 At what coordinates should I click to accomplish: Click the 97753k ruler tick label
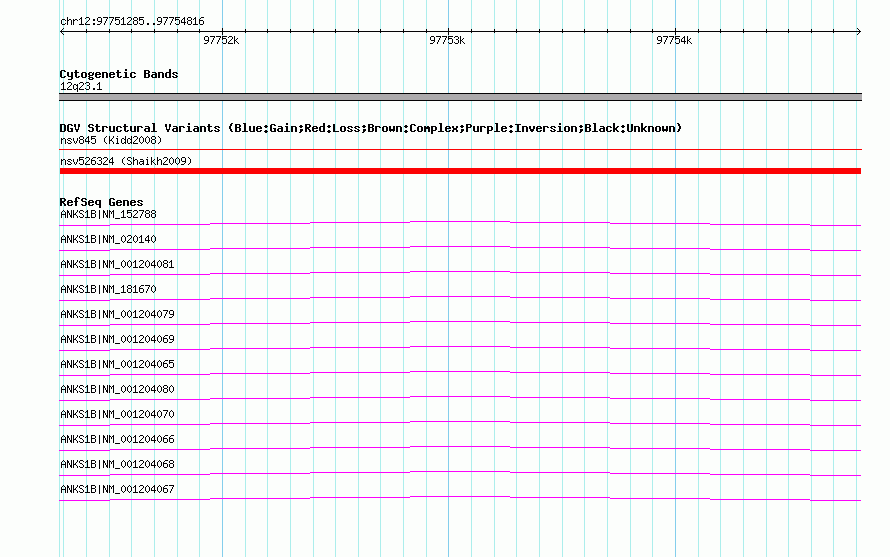tap(447, 40)
